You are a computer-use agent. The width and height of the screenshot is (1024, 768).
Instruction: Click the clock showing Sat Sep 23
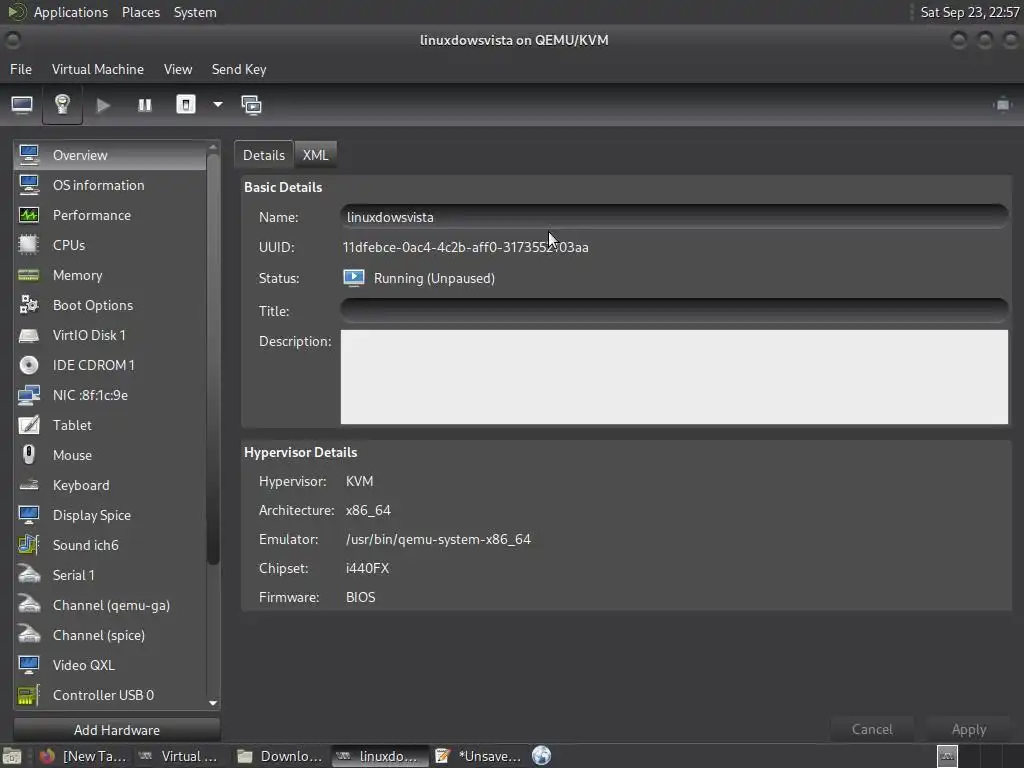tap(970, 12)
